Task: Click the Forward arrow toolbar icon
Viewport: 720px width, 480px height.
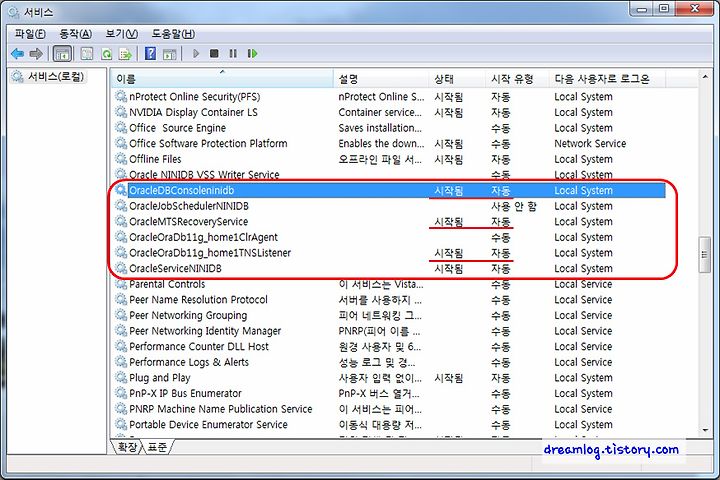Action: [36, 54]
